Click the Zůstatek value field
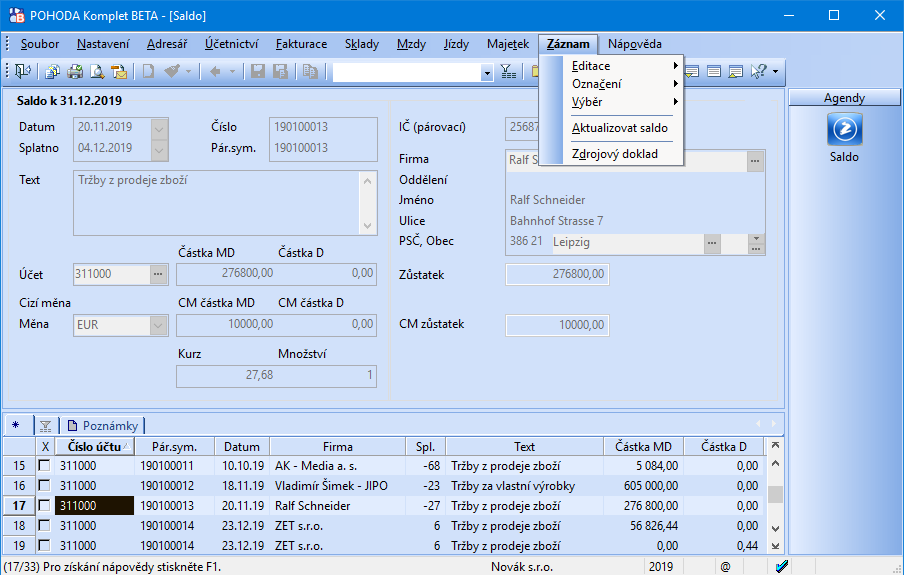 tap(557, 275)
